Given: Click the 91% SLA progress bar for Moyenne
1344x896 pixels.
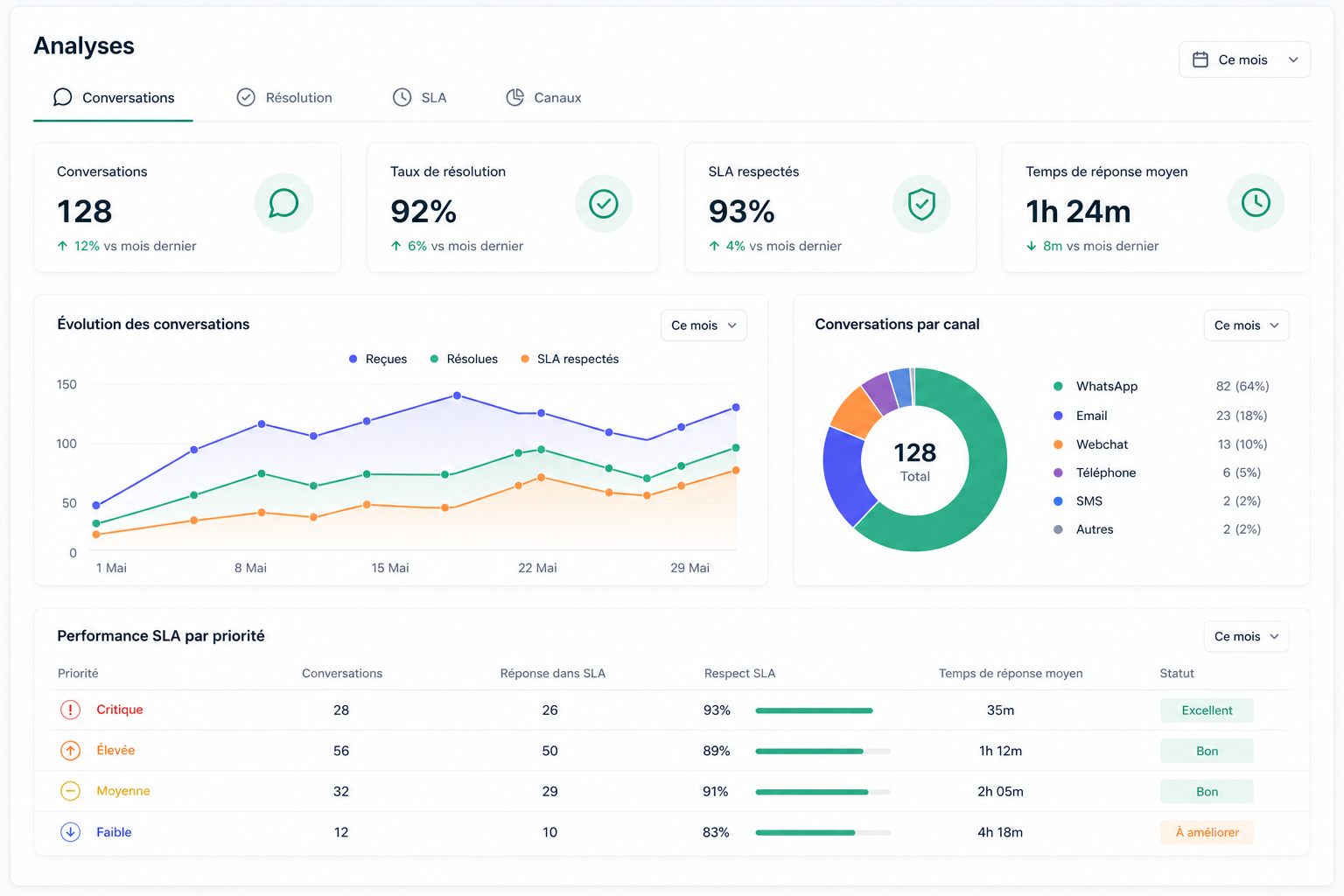Looking at the screenshot, I should 822,792.
